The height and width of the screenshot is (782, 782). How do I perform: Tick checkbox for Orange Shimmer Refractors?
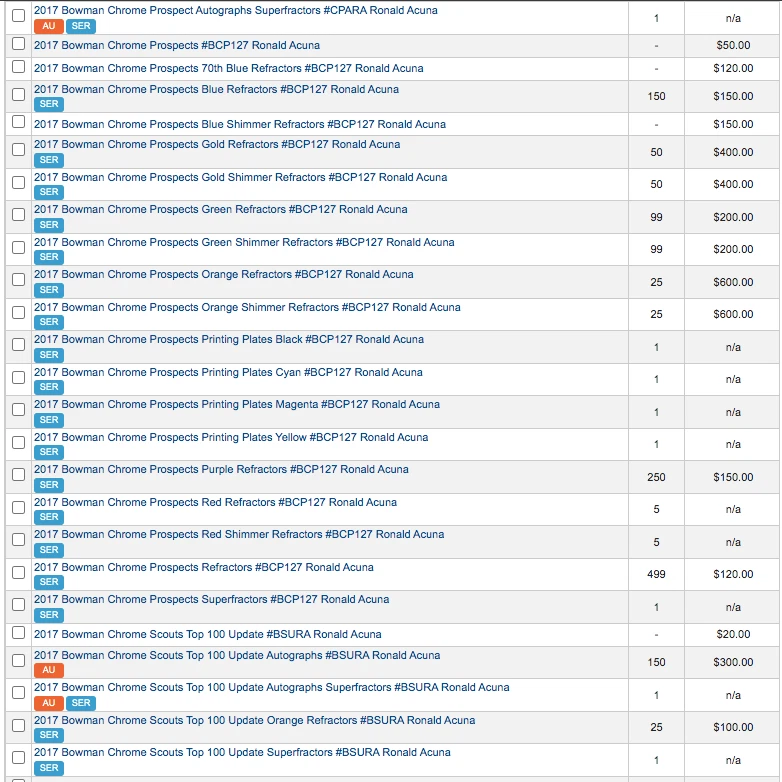[18, 312]
